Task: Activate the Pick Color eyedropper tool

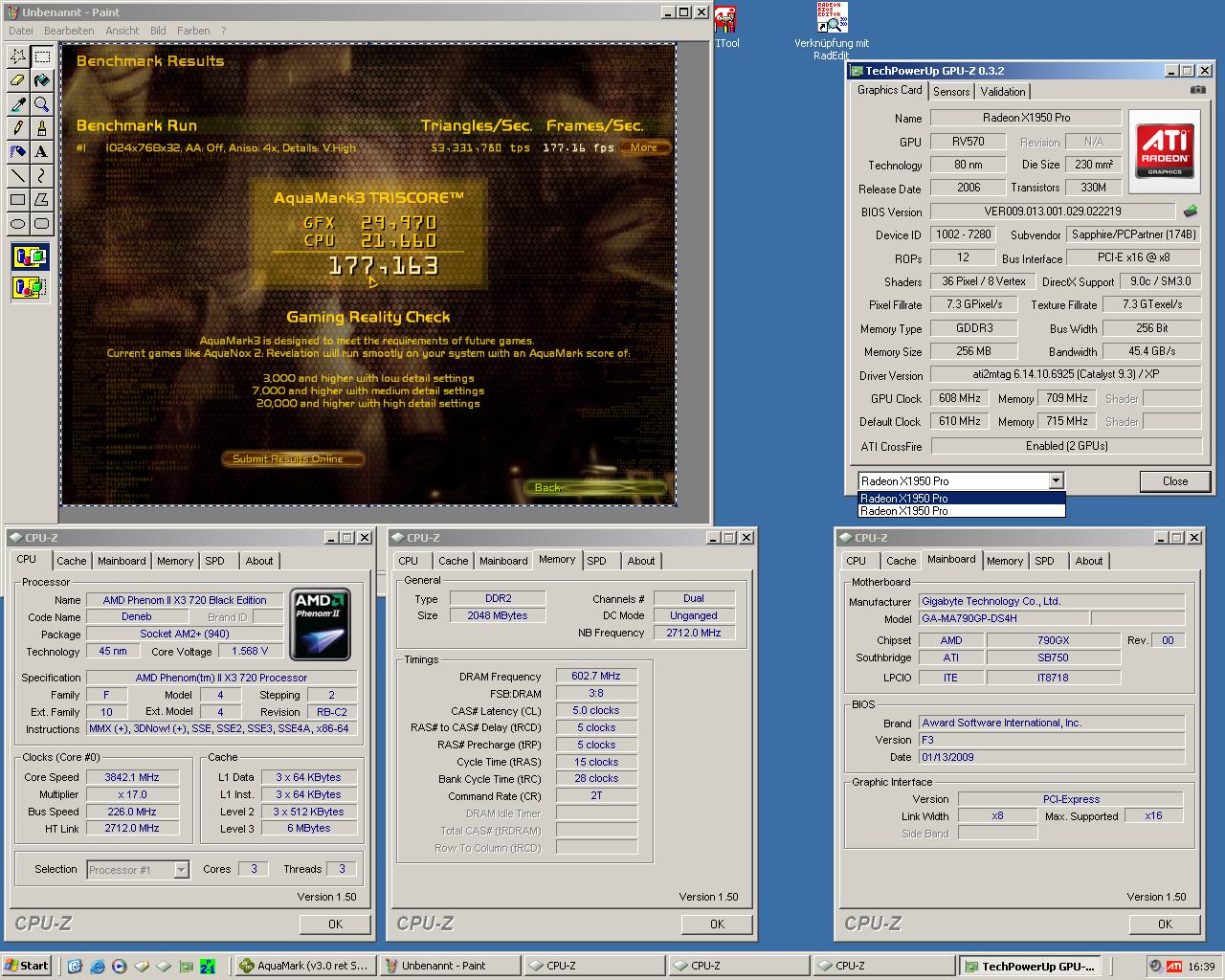Action: (x=18, y=104)
